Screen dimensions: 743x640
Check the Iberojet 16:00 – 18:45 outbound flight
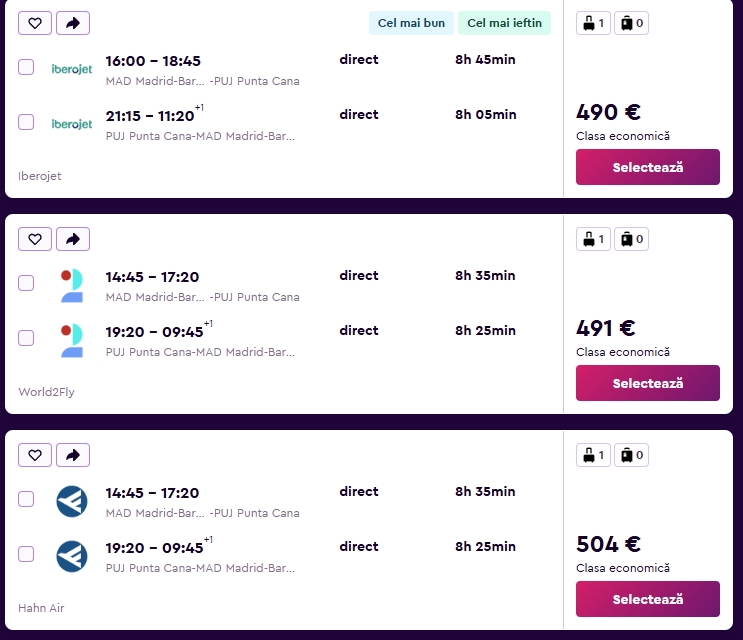[x=26, y=68]
